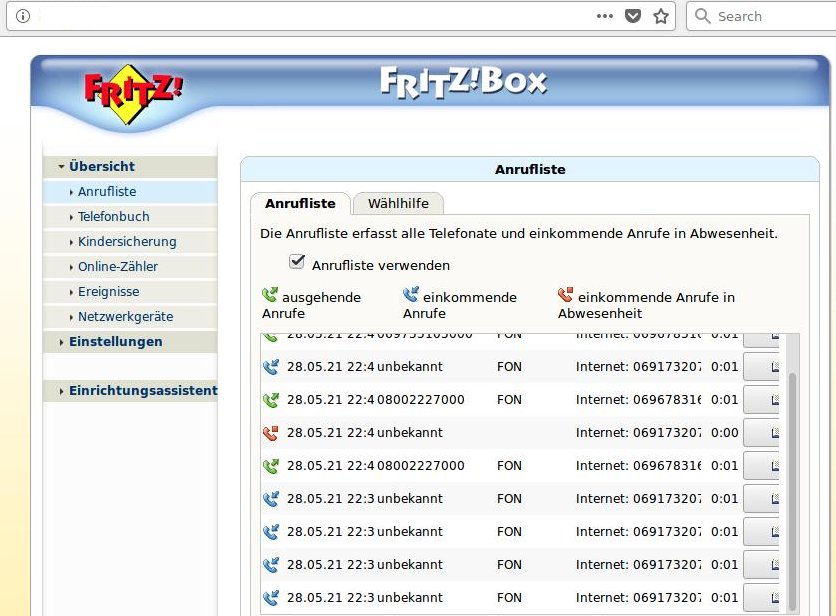
Task: Click the FRITZ!Box header title
Action: point(463,82)
